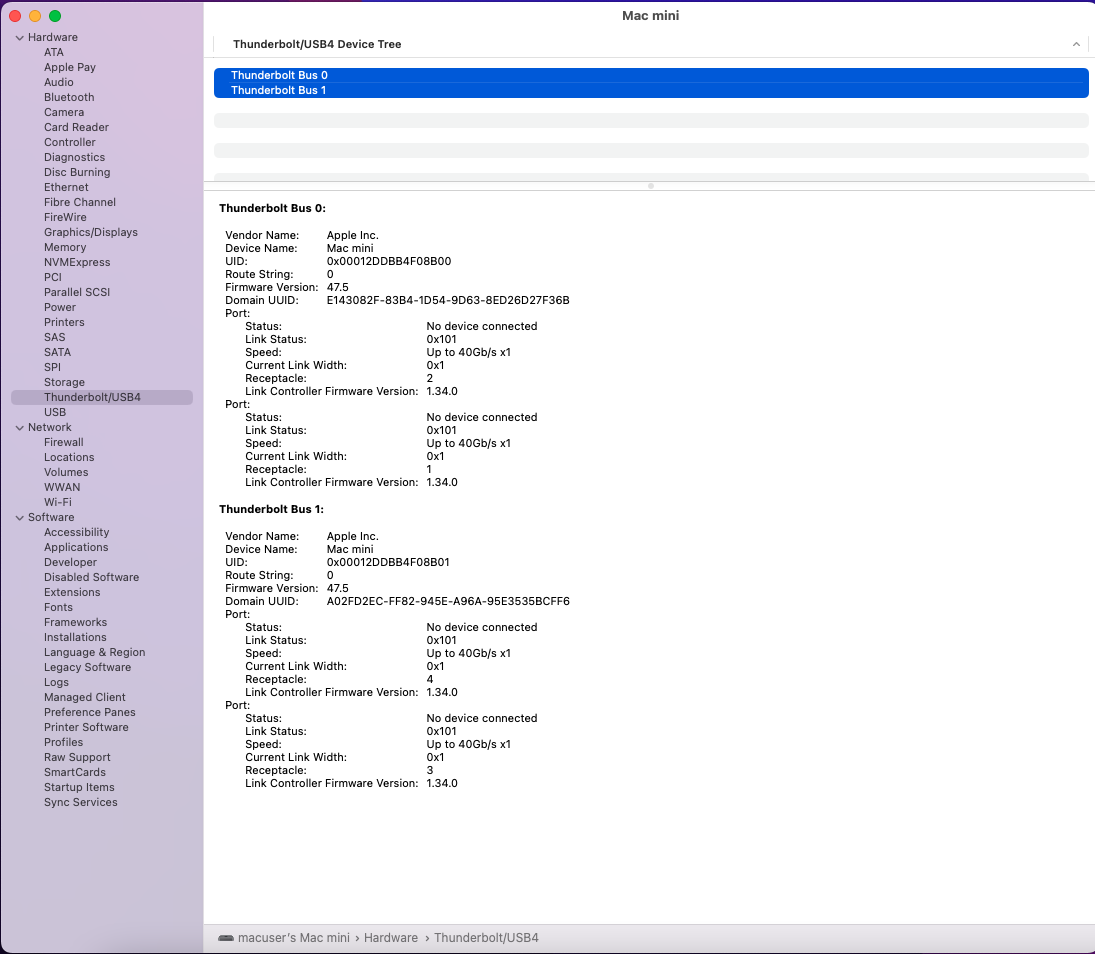The width and height of the screenshot is (1095, 954).
Task: Select Applications under Software
Action: click(x=76, y=548)
